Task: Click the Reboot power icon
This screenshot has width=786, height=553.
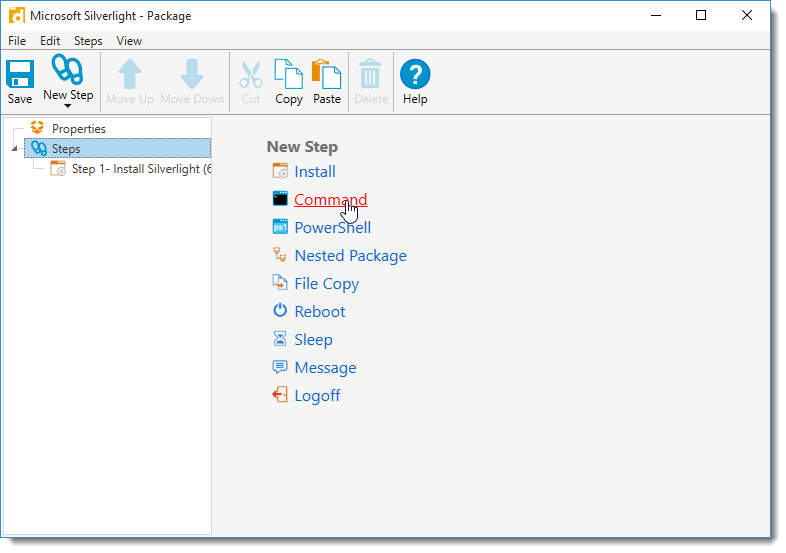Action: click(280, 312)
